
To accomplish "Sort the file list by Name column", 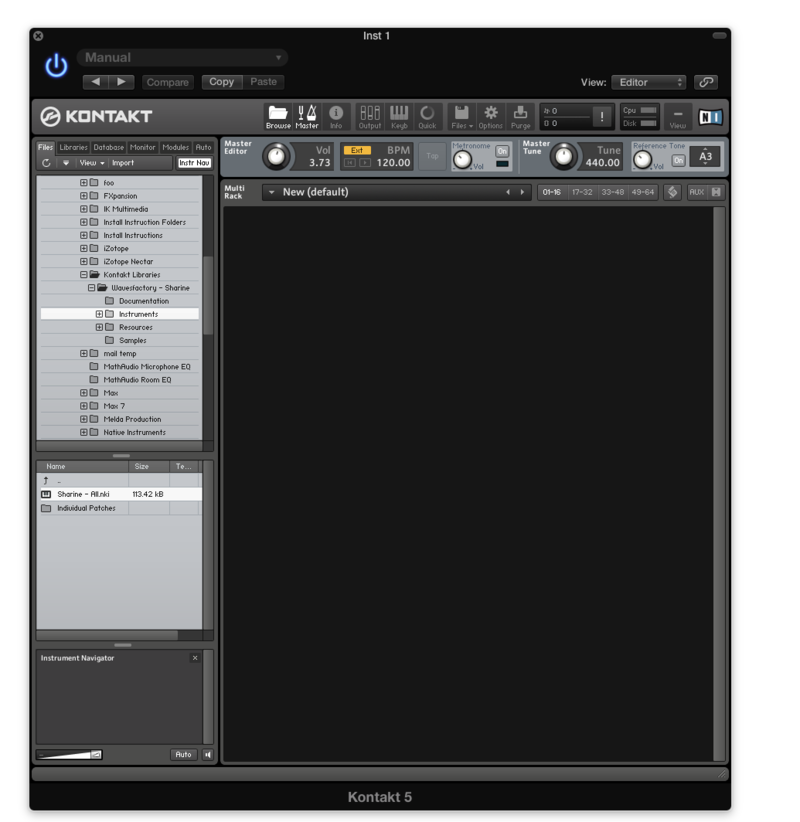I will point(83,466).
